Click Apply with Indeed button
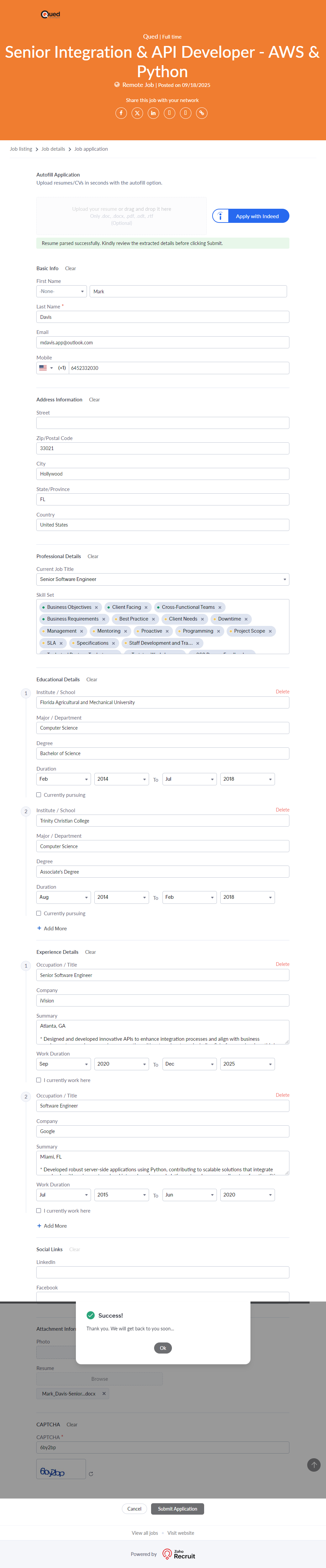The width and height of the screenshot is (326, 1568). [x=250, y=216]
